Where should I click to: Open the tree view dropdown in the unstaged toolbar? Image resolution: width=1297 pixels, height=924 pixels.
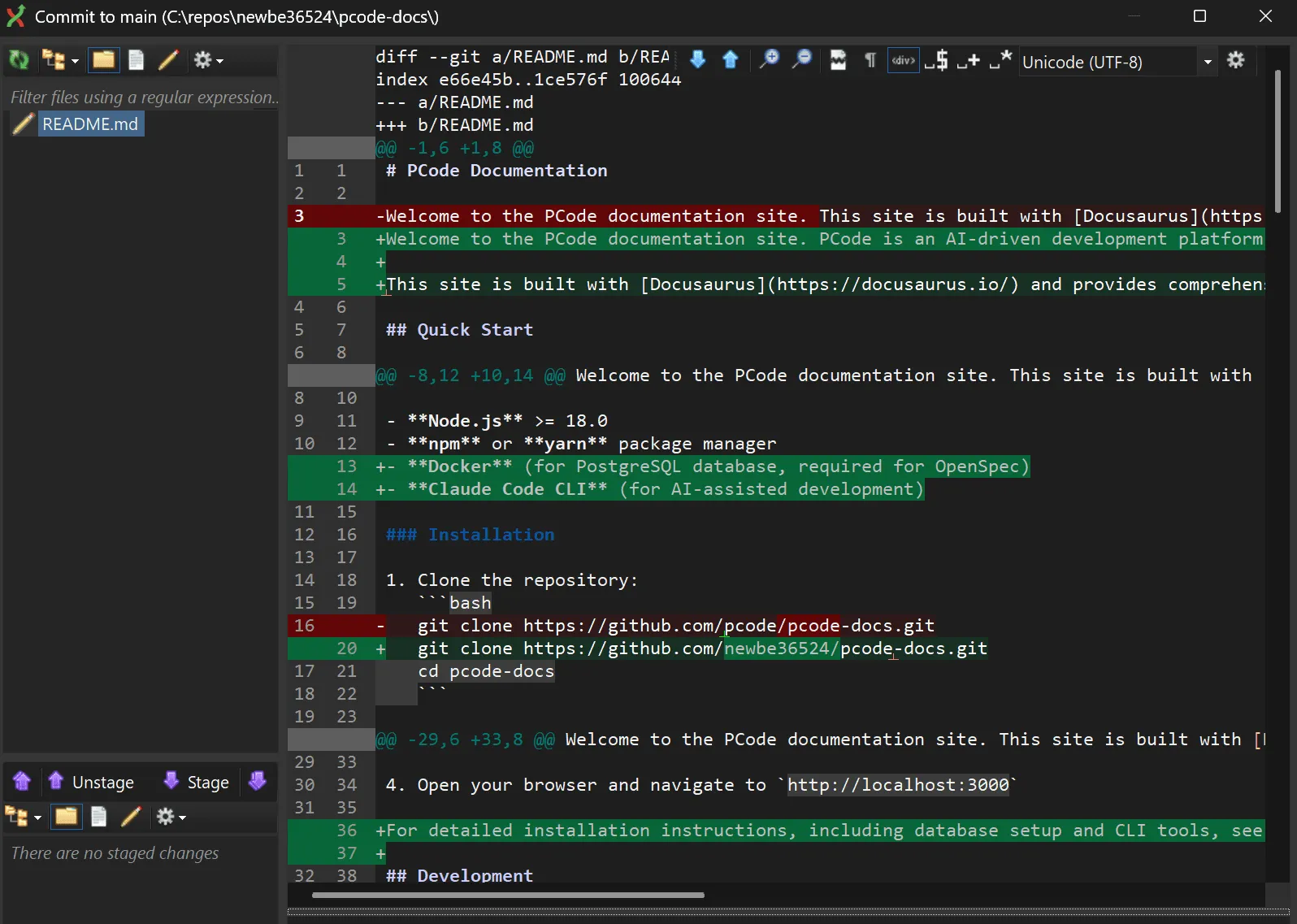point(60,60)
